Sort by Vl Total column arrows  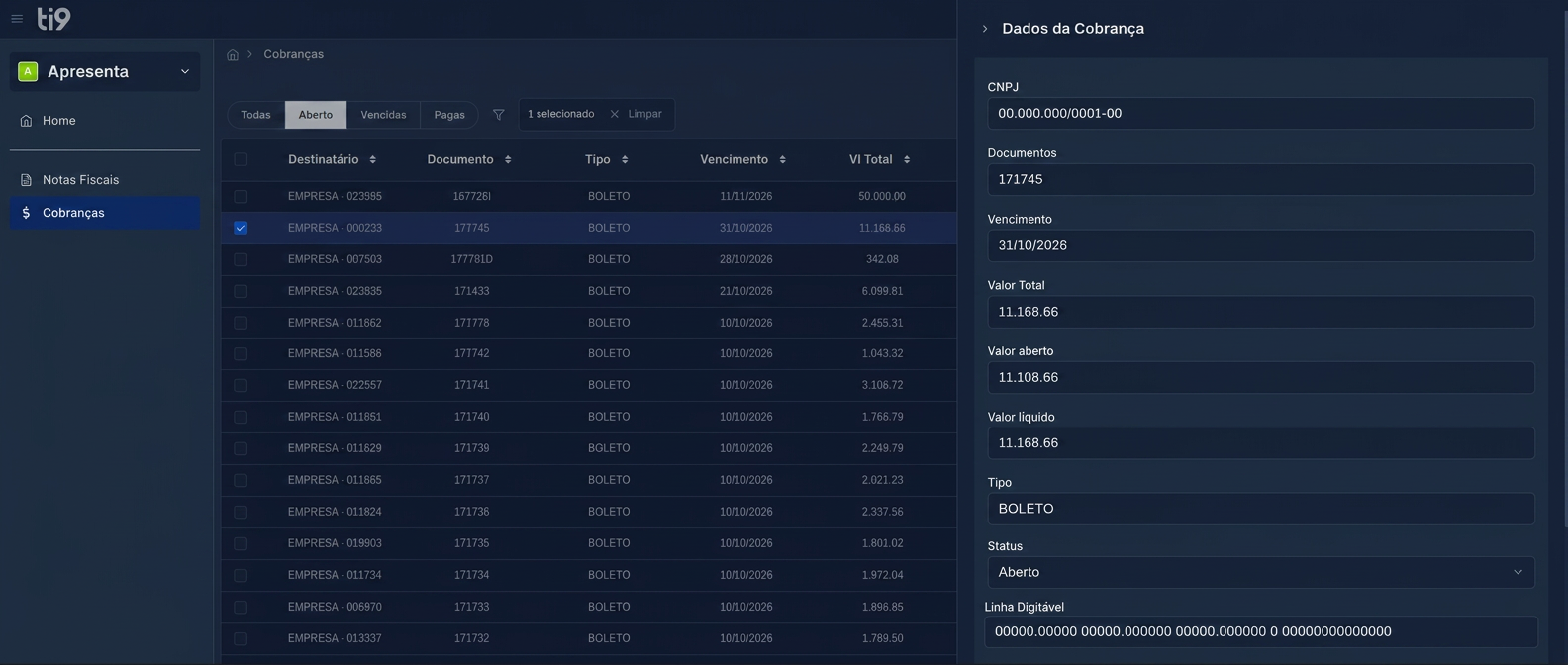click(x=907, y=160)
